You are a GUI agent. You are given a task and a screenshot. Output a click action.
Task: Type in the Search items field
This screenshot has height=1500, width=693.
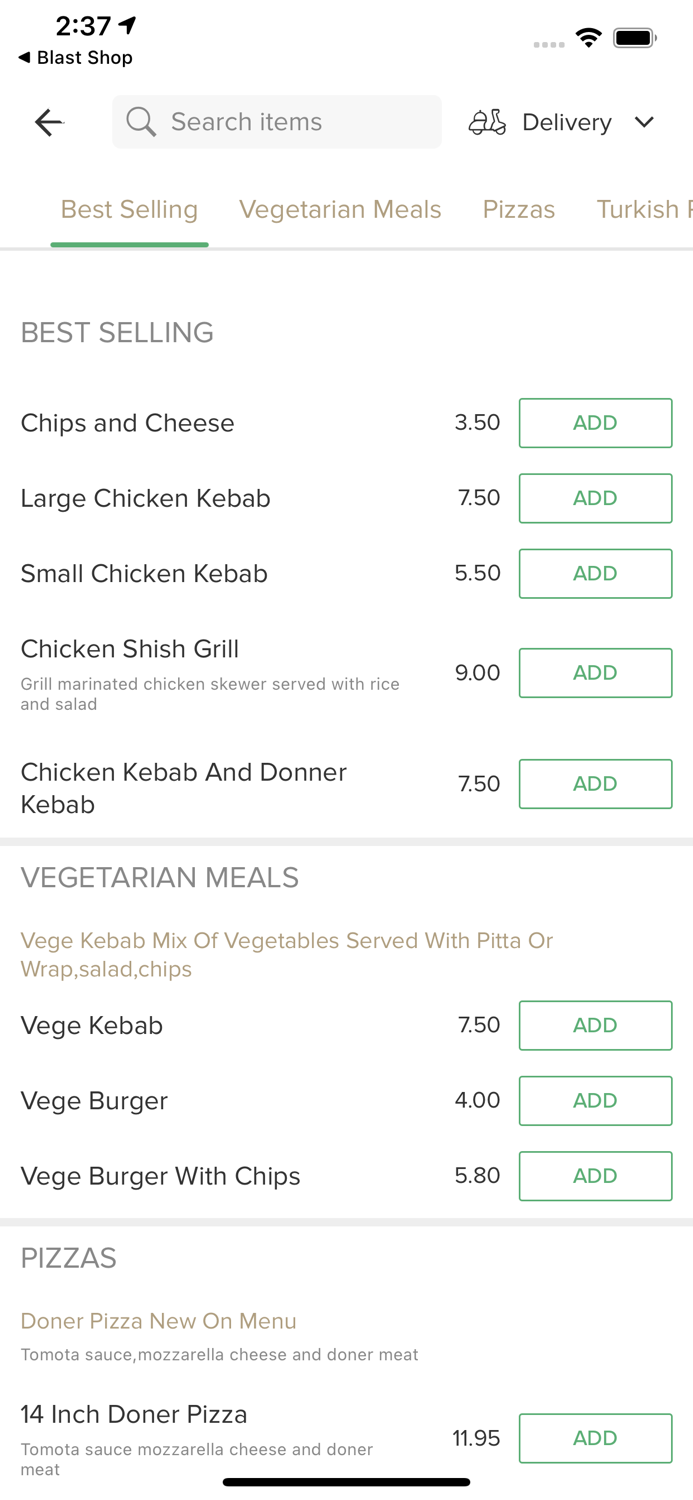tap(300, 122)
